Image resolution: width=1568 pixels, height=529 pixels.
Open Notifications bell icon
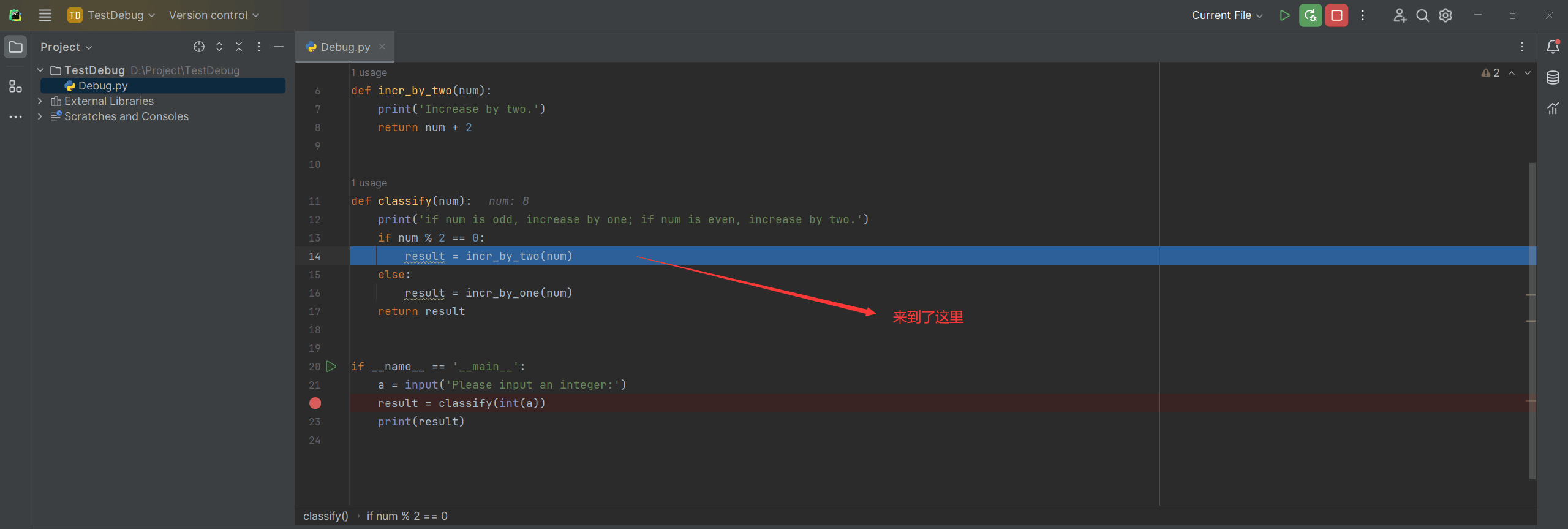pyautogui.click(x=1553, y=47)
